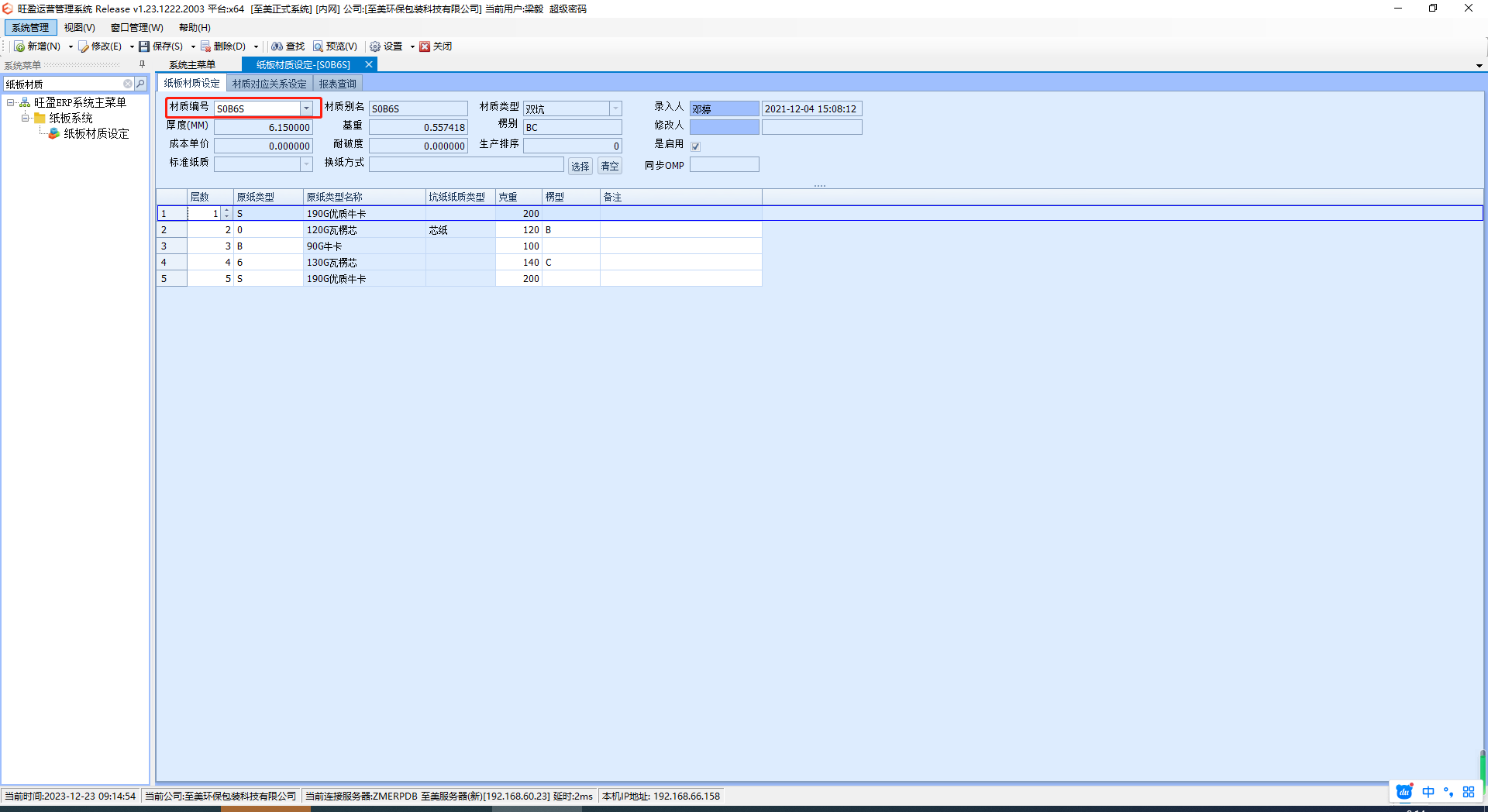
Task: Switch to the 材质对应关系设定 tab
Action: click(270, 84)
